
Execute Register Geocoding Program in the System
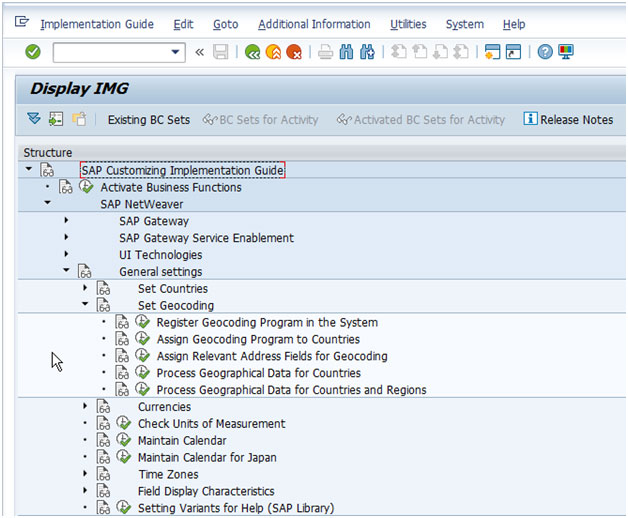(142, 322)
